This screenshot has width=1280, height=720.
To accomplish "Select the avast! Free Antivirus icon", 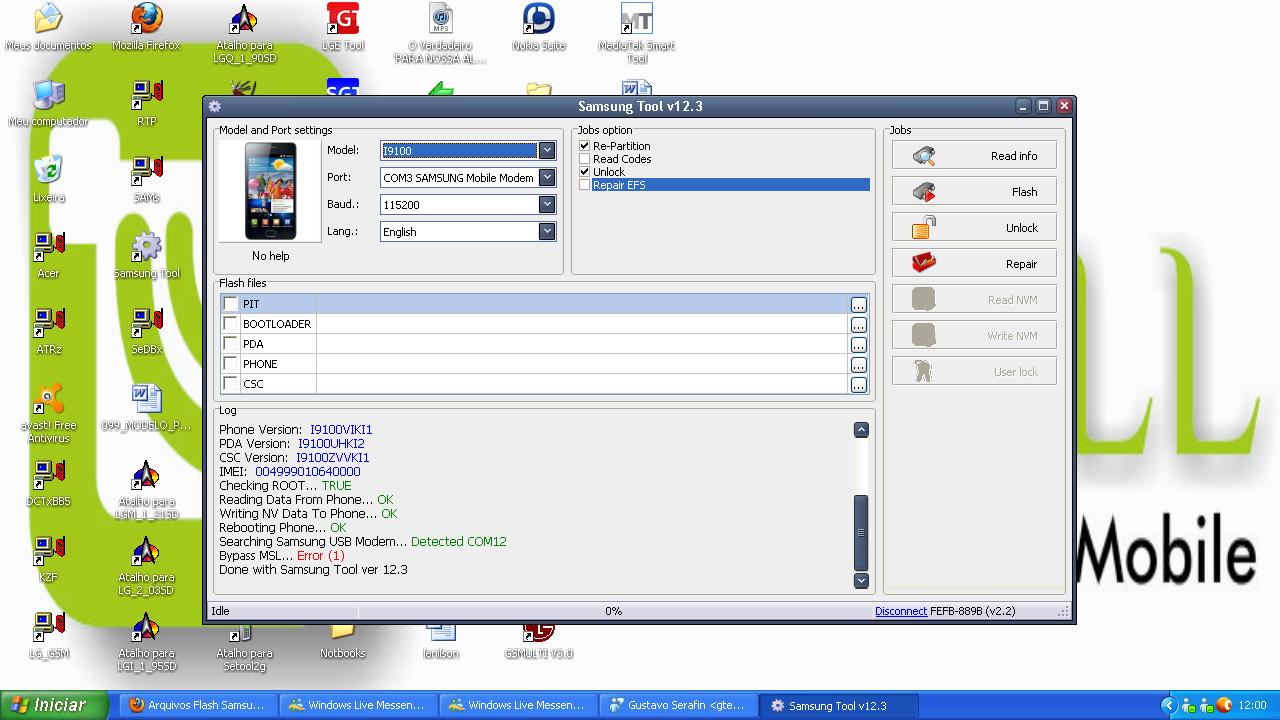I will tap(48, 414).
